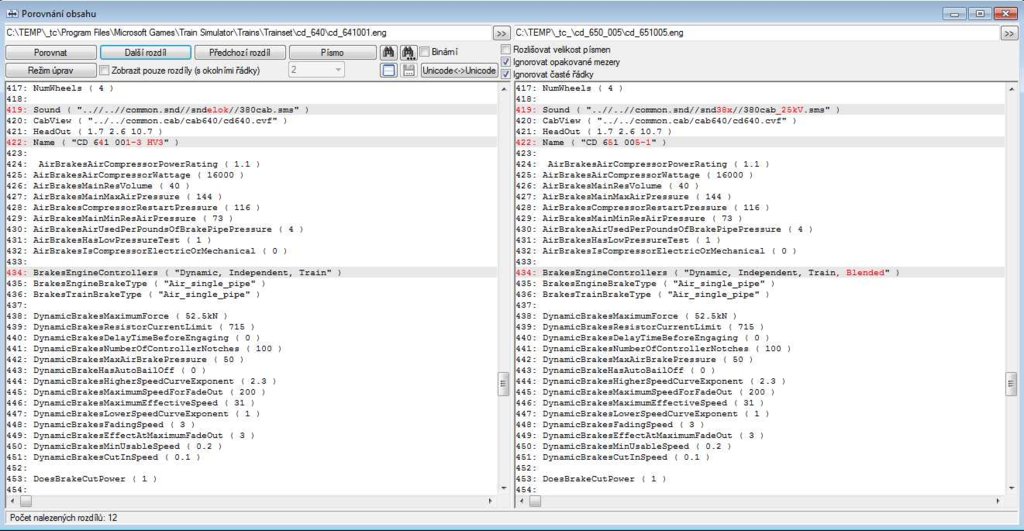Uncheck Ignorovat opakované mezery

(x=506, y=62)
